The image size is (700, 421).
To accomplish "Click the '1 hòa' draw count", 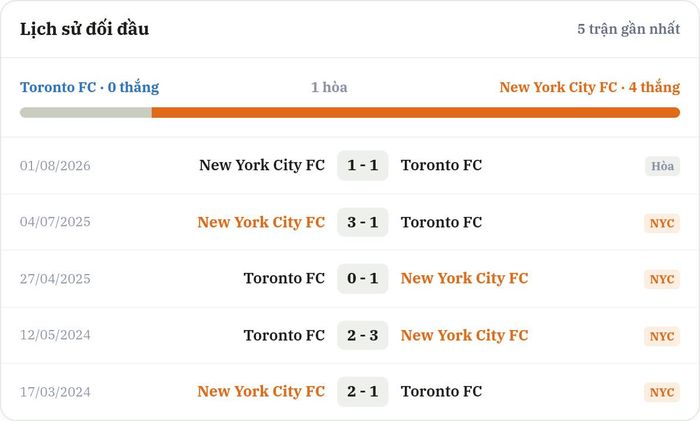I will tap(329, 87).
